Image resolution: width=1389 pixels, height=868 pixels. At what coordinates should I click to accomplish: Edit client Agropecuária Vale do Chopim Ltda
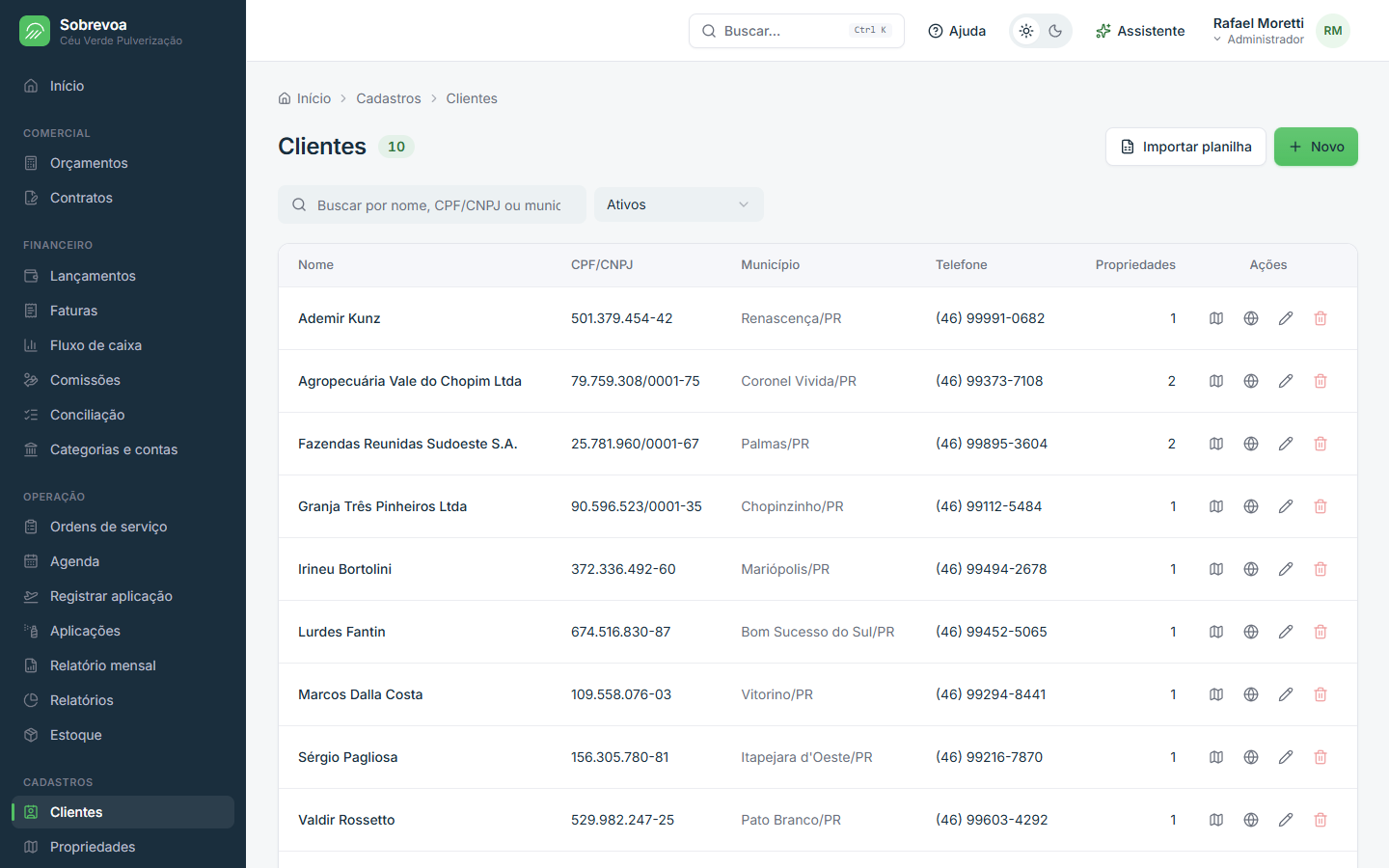pyautogui.click(x=1286, y=381)
